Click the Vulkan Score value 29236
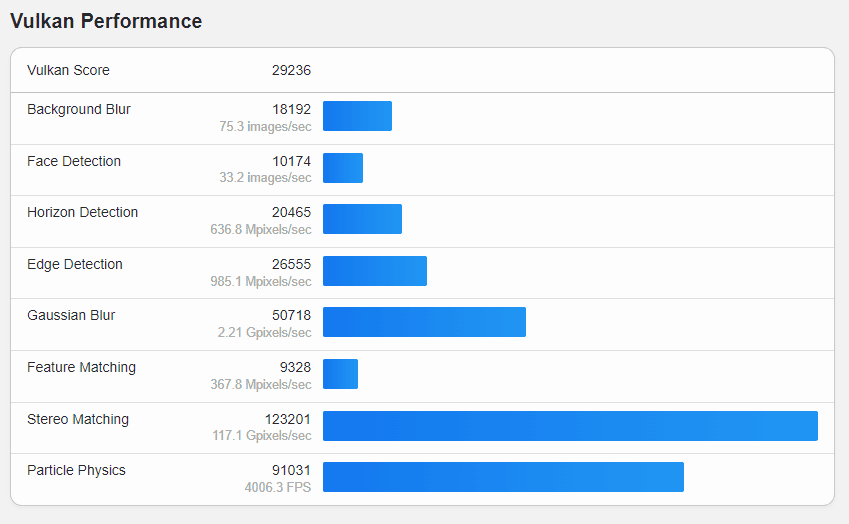The image size is (849, 524). [x=291, y=70]
